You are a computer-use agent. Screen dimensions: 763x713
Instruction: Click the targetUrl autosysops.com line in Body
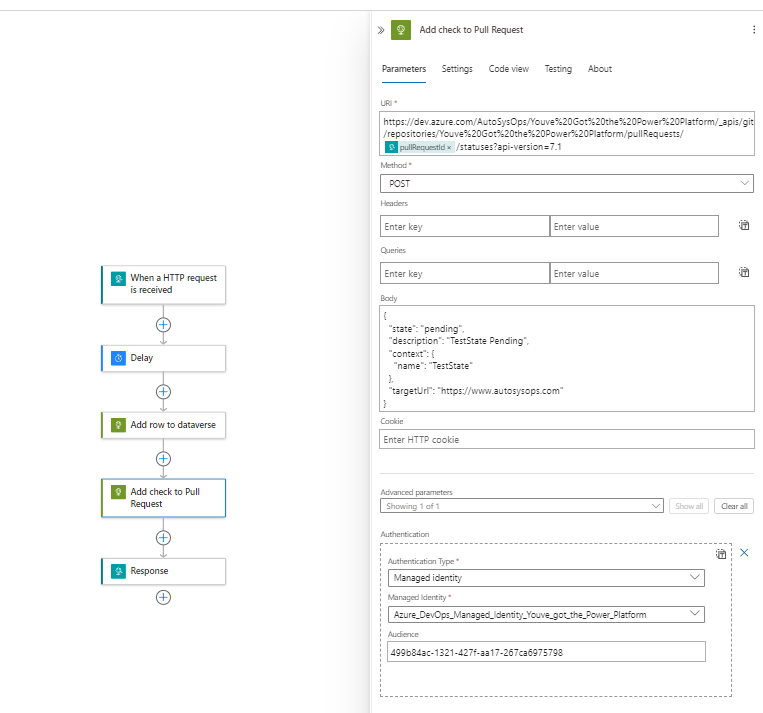click(x=476, y=391)
